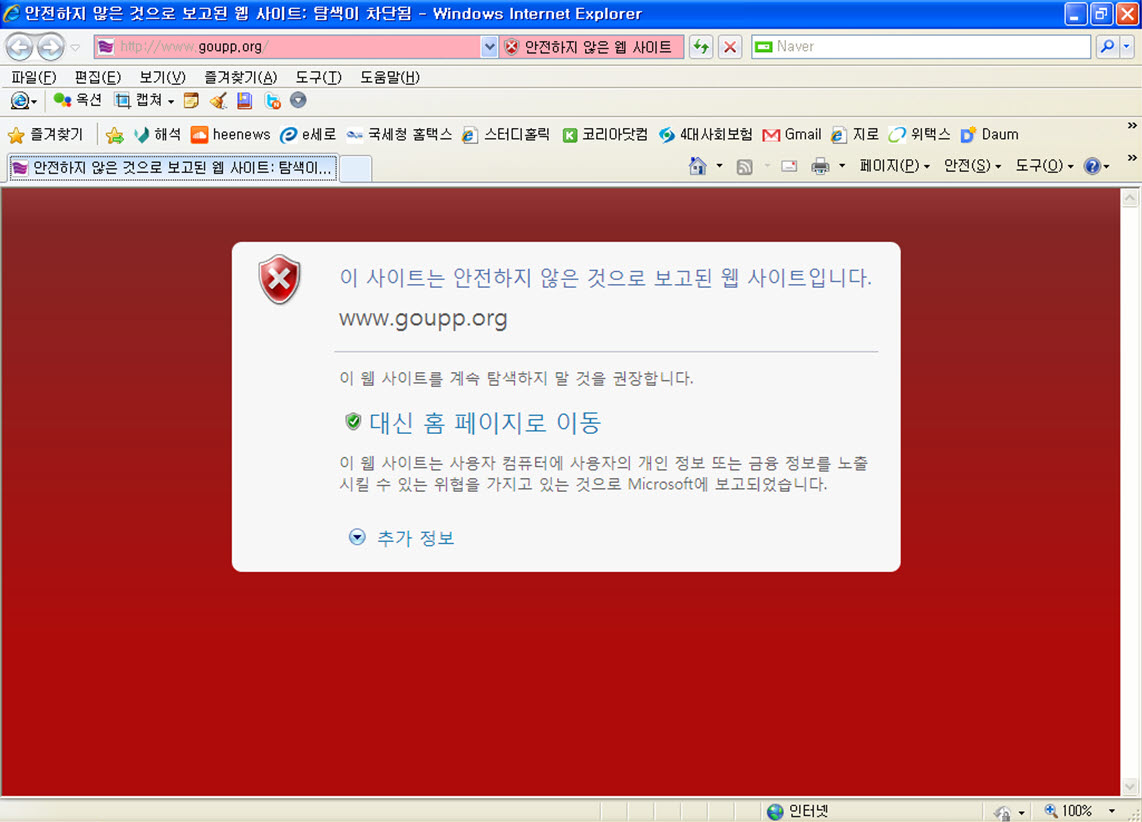
Task: Open the zoom level 100% control
Action: (1076, 811)
